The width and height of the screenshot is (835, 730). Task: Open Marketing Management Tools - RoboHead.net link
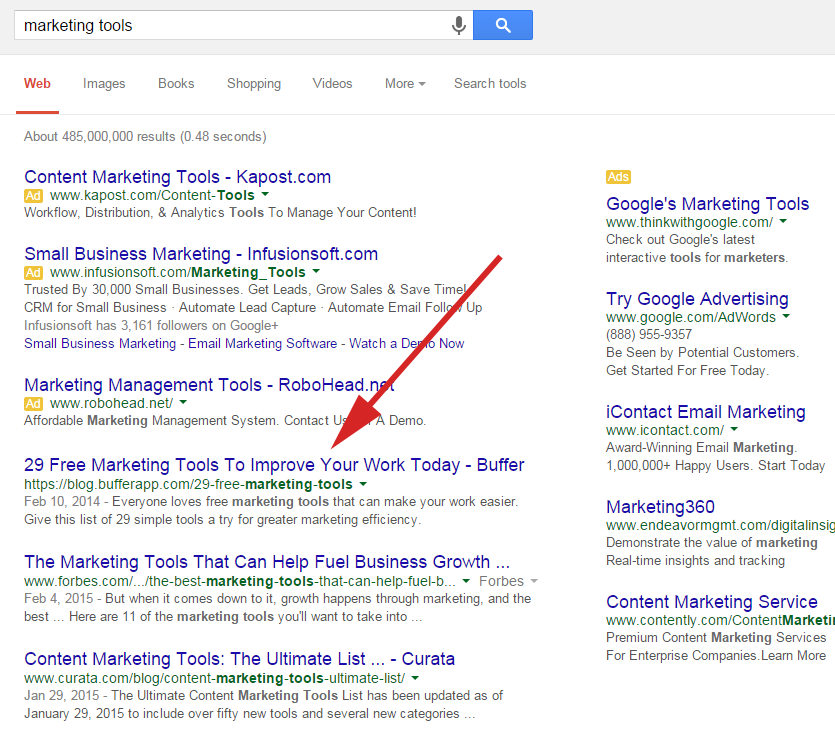[209, 385]
